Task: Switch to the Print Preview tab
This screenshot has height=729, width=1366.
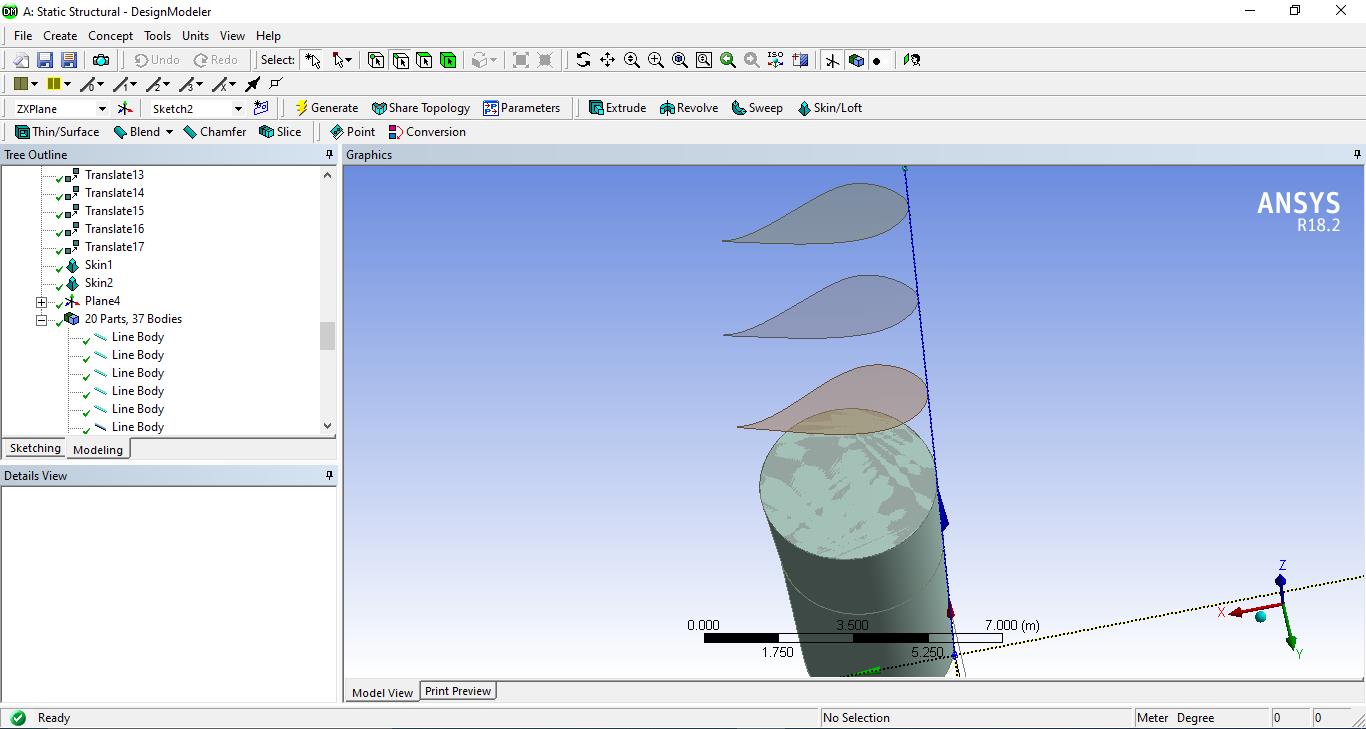Action: (x=458, y=690)
